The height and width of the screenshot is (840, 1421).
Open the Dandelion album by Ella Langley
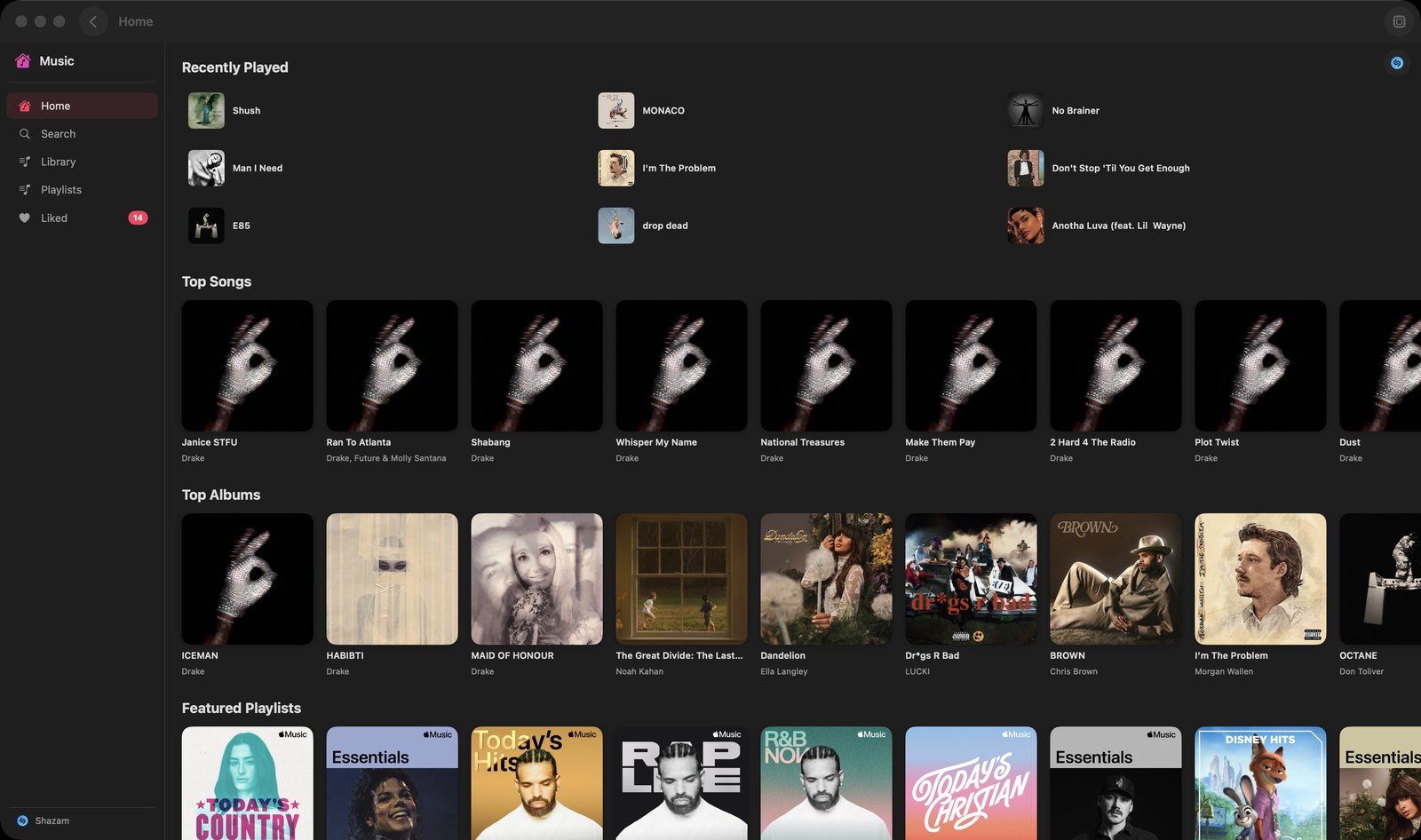click(x=826, y=579)
